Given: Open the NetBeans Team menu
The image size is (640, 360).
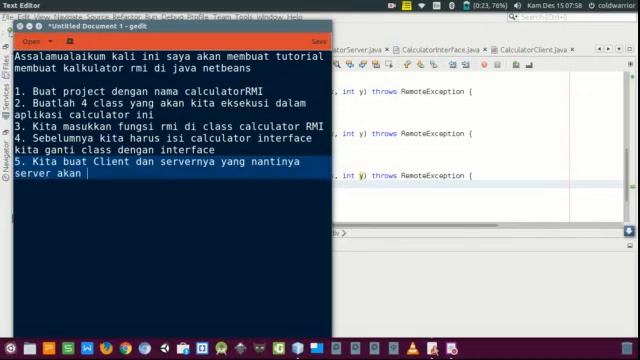Looking at the screenshot, I should (222, 17).
